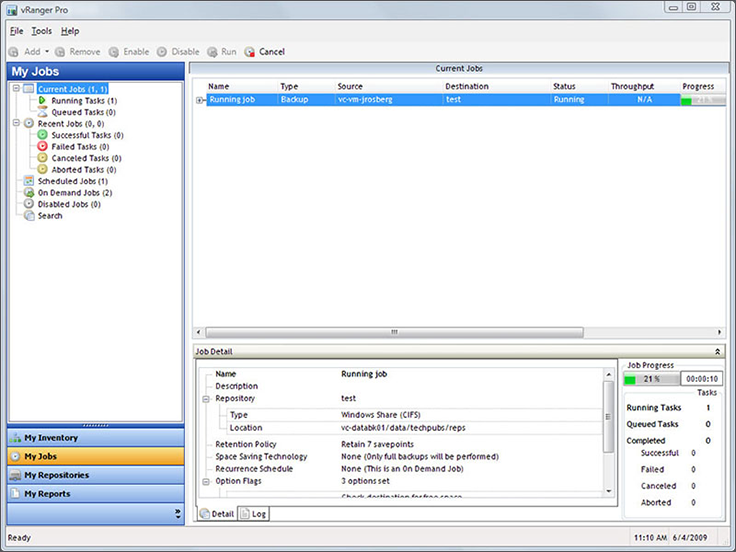Click the Remove toolbar icon
Screen dimensions: 736x552
coord(60,52)
